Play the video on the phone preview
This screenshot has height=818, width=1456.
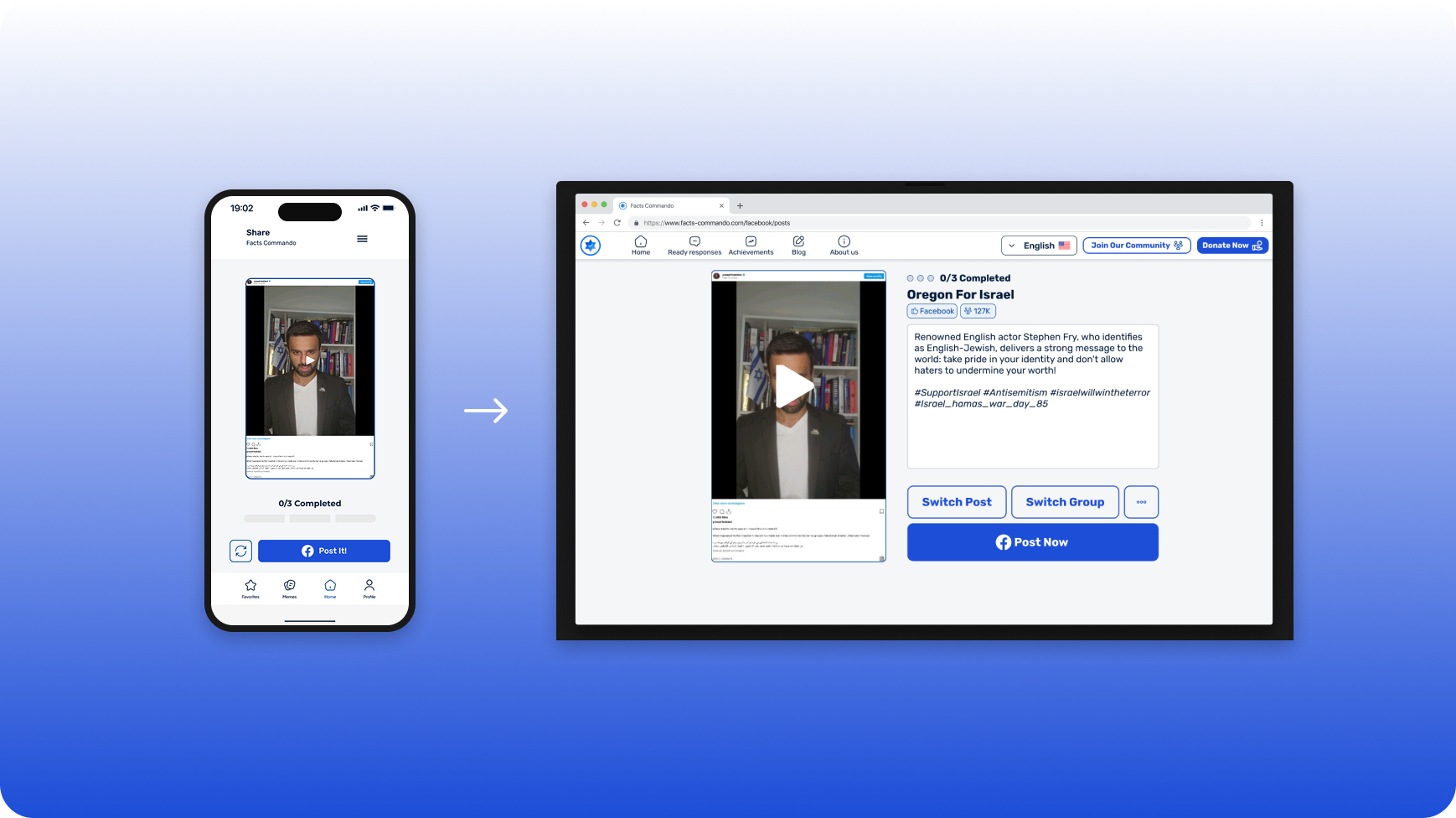pos(310,360)
